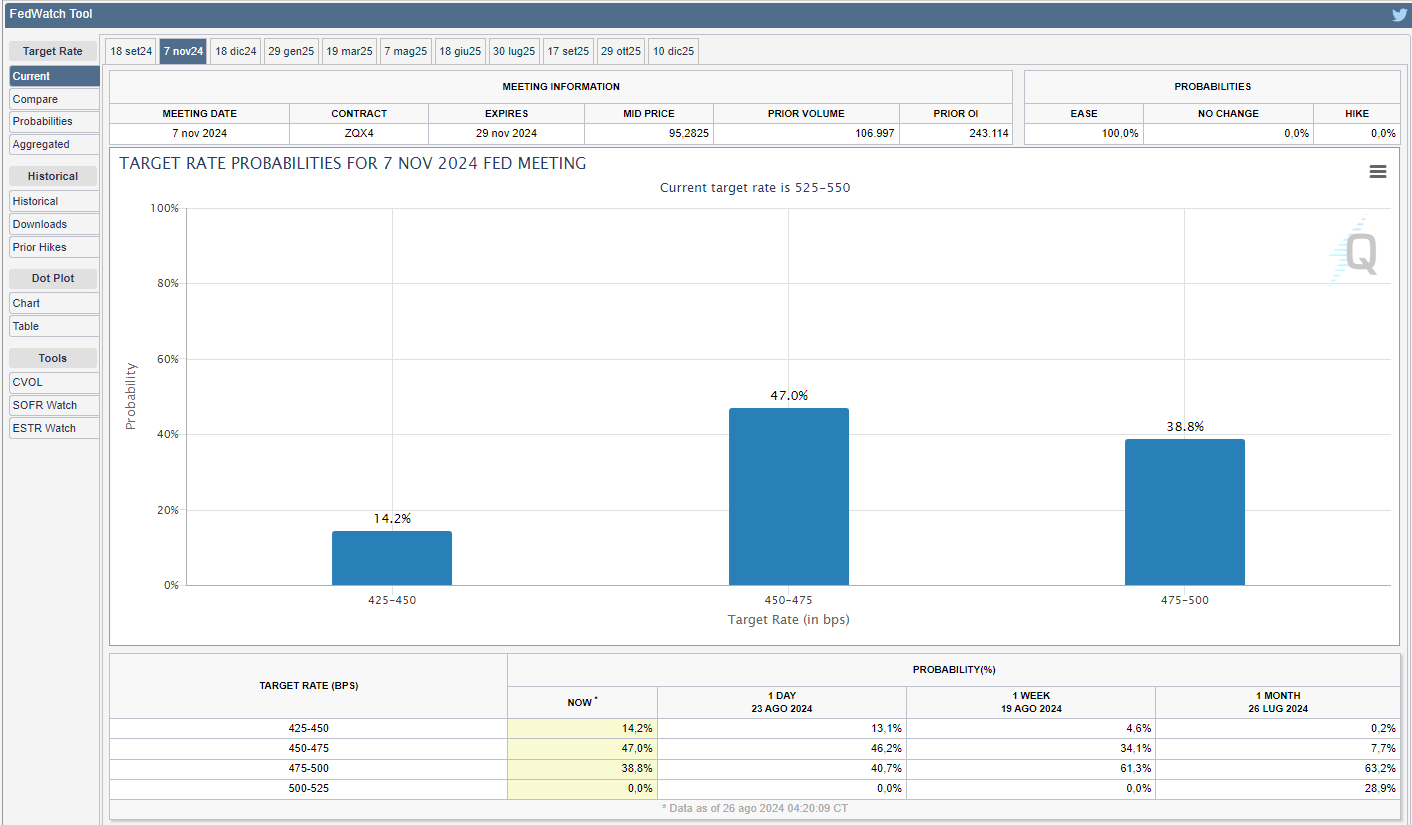Open Historical data page
This screenshot has height=825, width=1412.
tap(54, 201)
